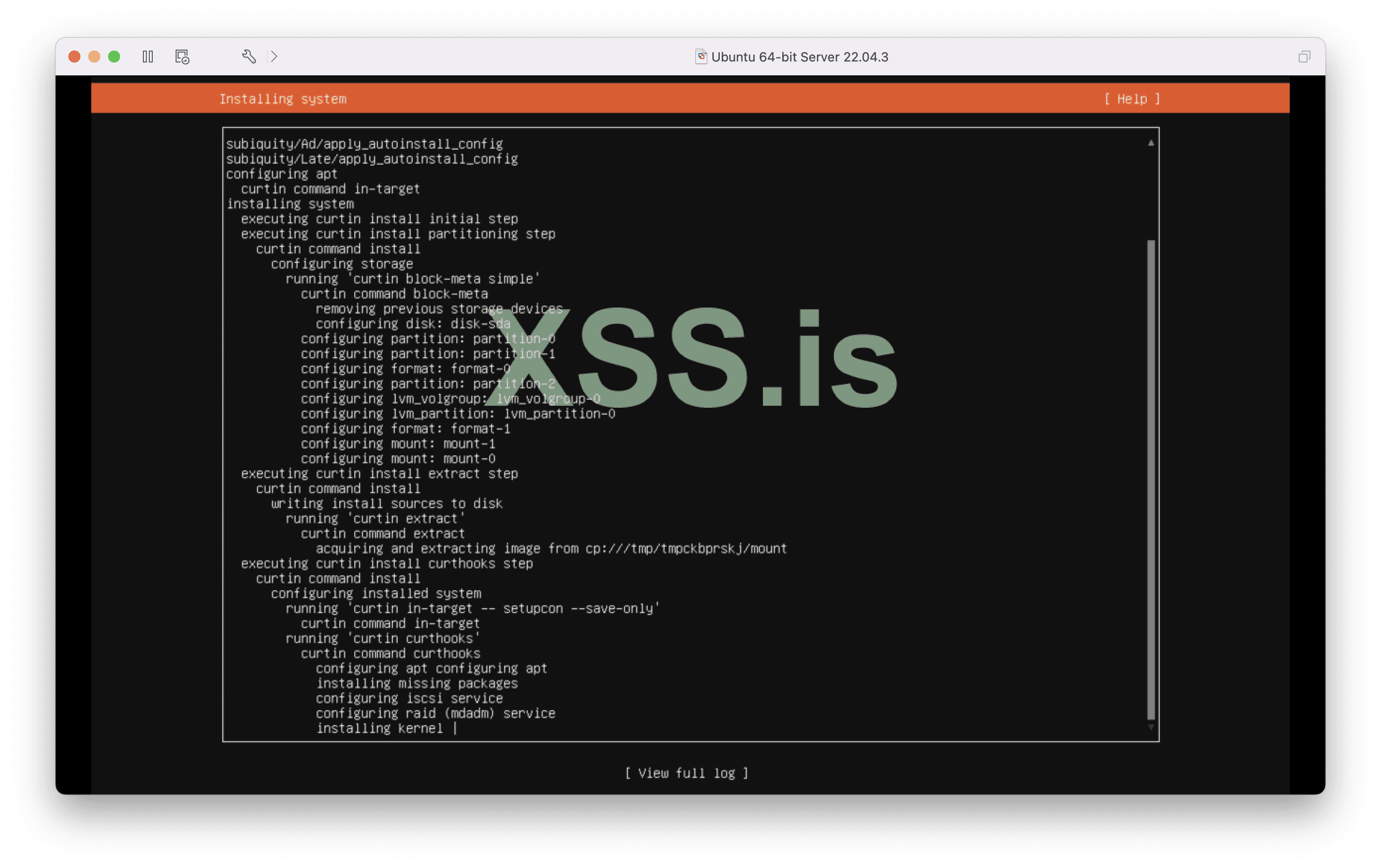Click the Ubuntu 64-bit Server title text
This screenshot has height=868, width=1381.
click(799, 57)
